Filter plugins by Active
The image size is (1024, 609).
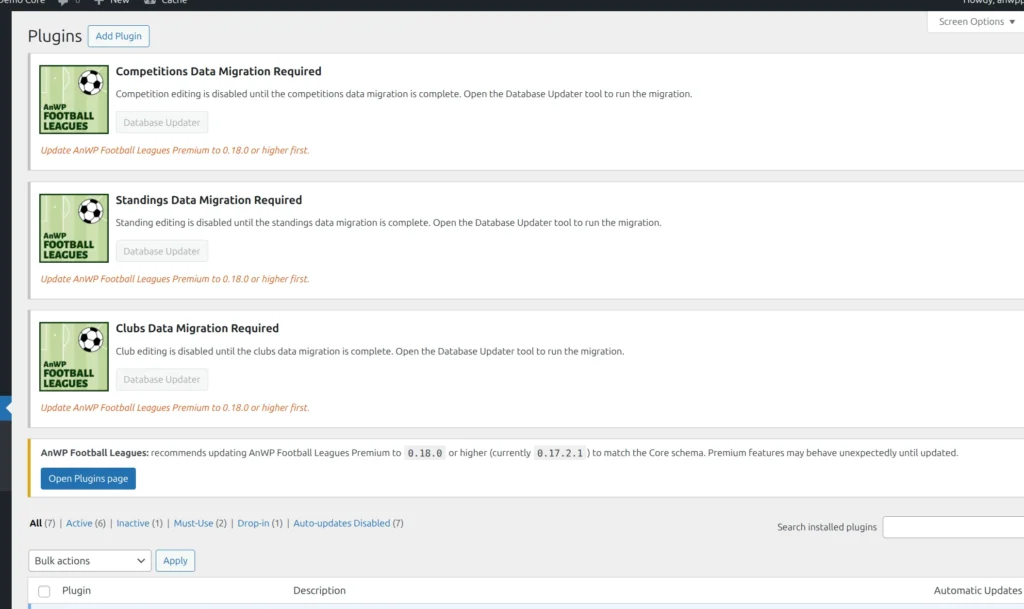[x=79, y=523]
